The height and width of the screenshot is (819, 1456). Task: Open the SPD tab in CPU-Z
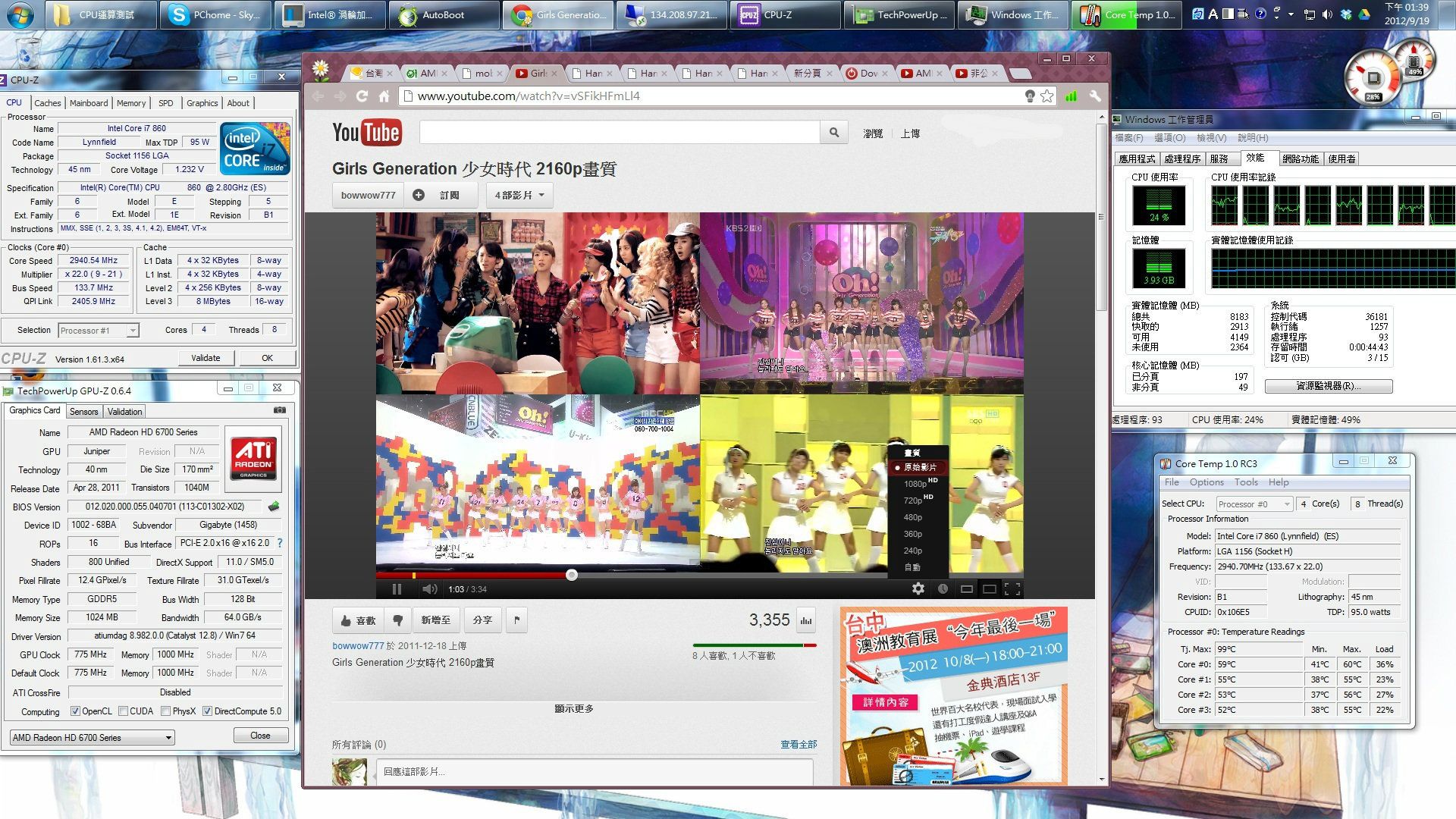166,103
